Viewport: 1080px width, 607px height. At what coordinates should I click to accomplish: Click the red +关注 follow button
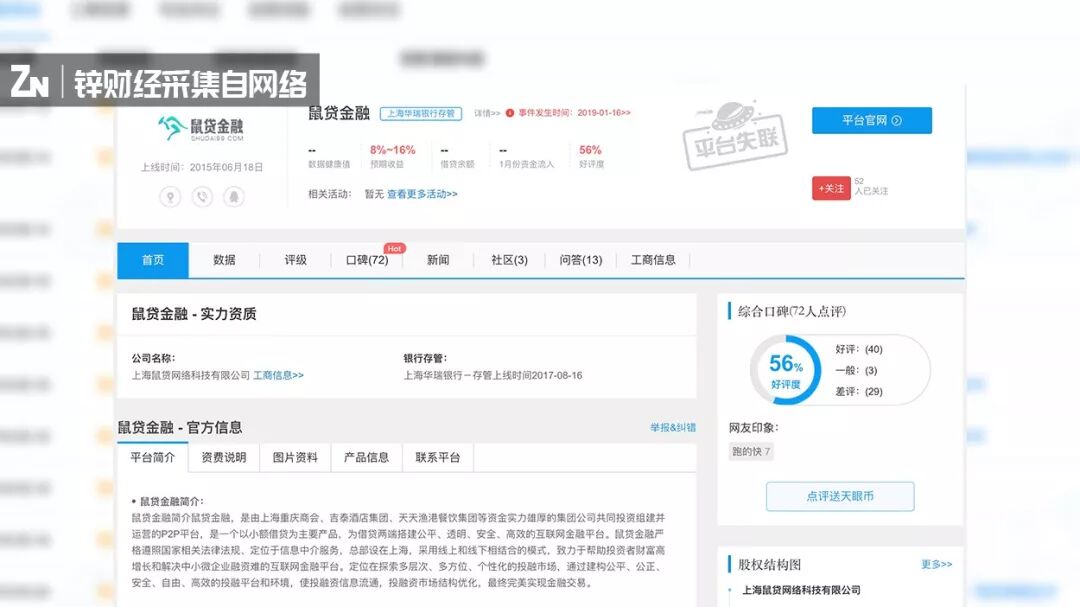point(831,188)
